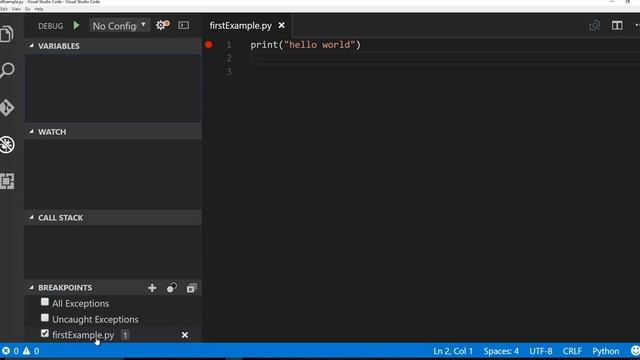The image size is (640, 360).
Task: Open the Extensions view icon
Action: [7, 181]
